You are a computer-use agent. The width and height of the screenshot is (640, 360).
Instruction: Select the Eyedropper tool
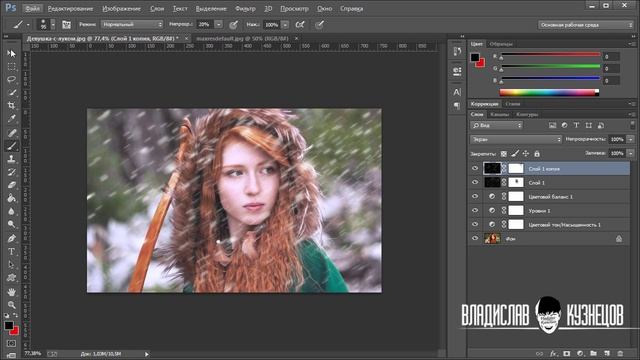point(11,119)
